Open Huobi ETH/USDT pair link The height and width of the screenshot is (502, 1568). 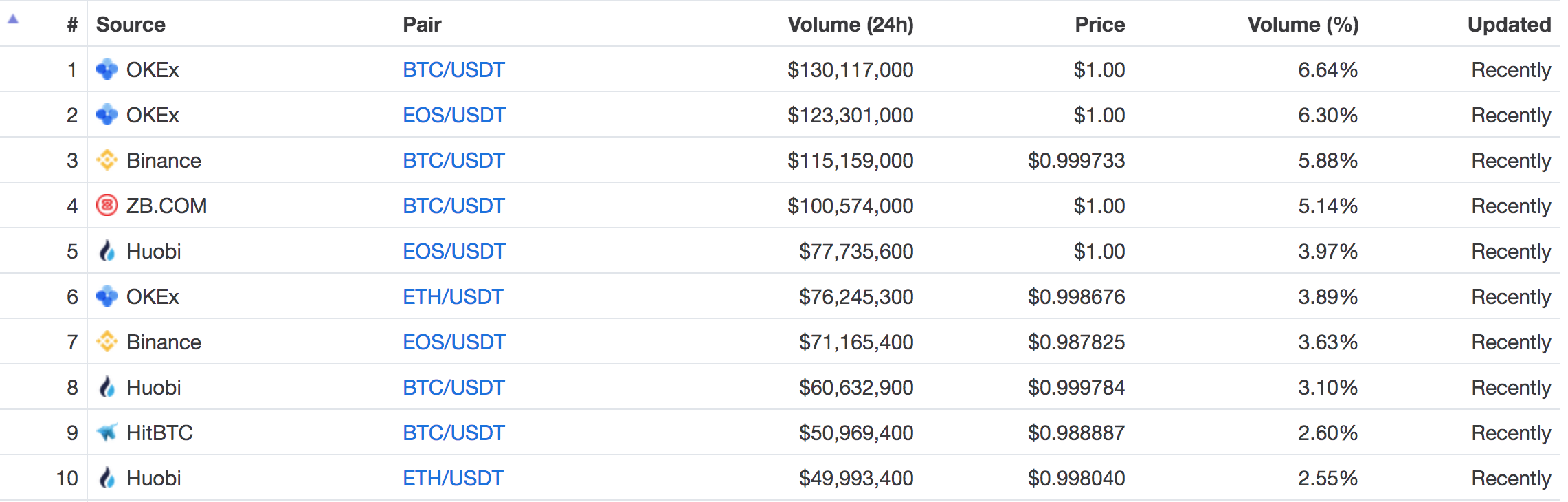(453, 478)
